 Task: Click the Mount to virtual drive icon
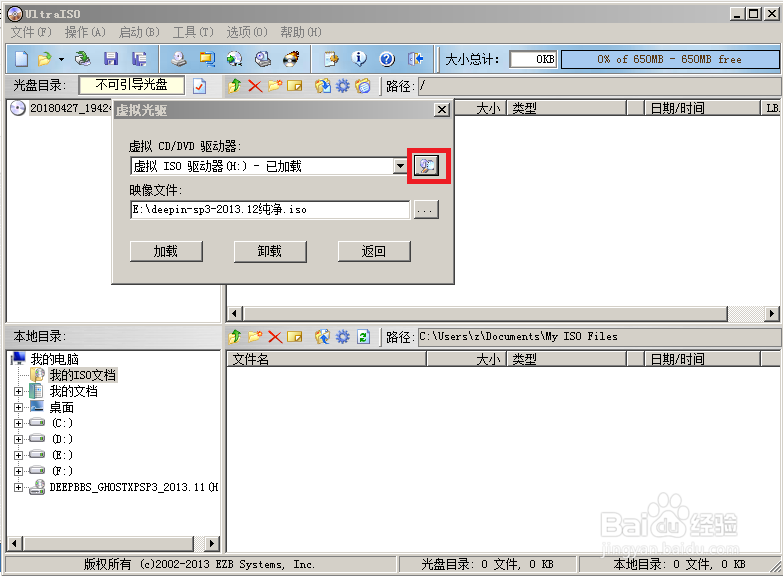[263, 59]
